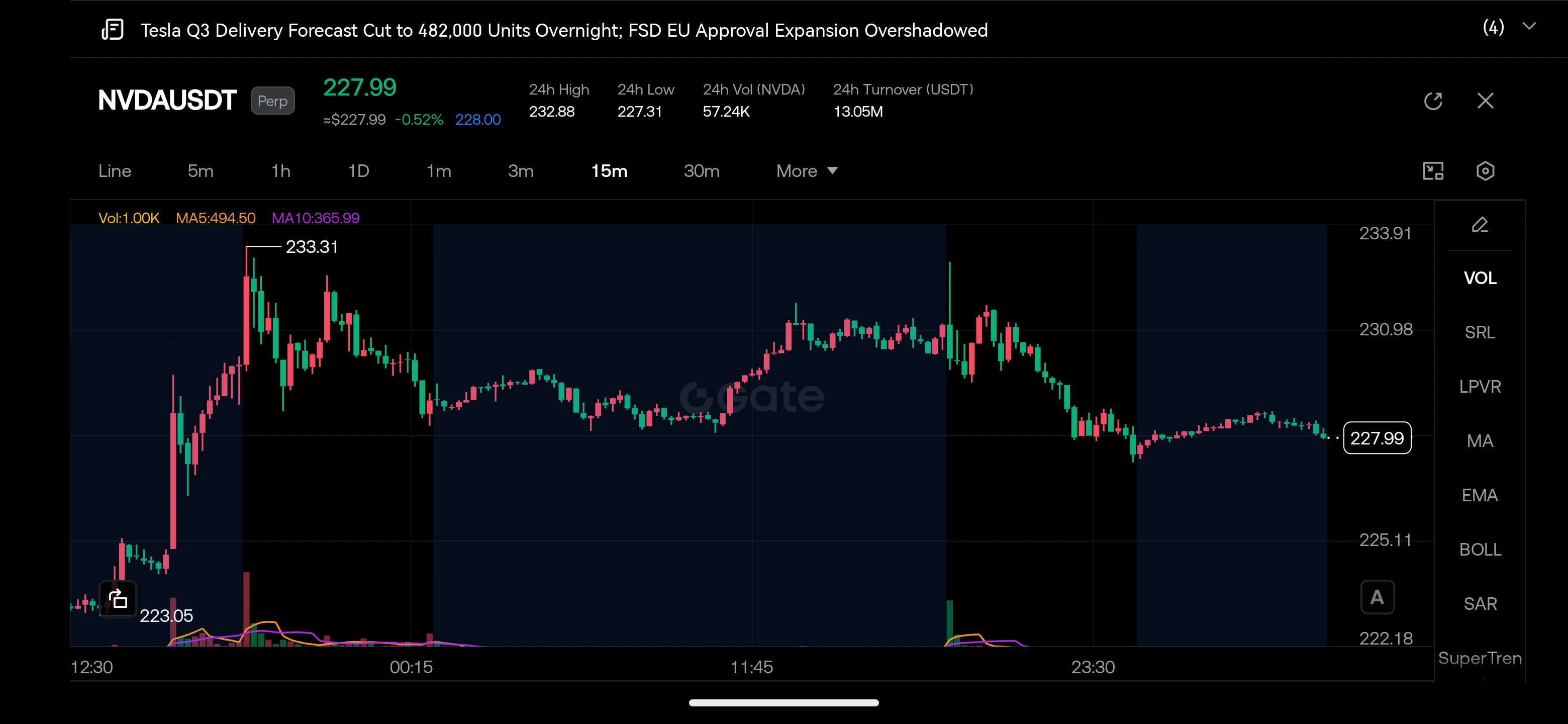
Task: Enable the BOLL indicator
Action: tap(1480, 549)
